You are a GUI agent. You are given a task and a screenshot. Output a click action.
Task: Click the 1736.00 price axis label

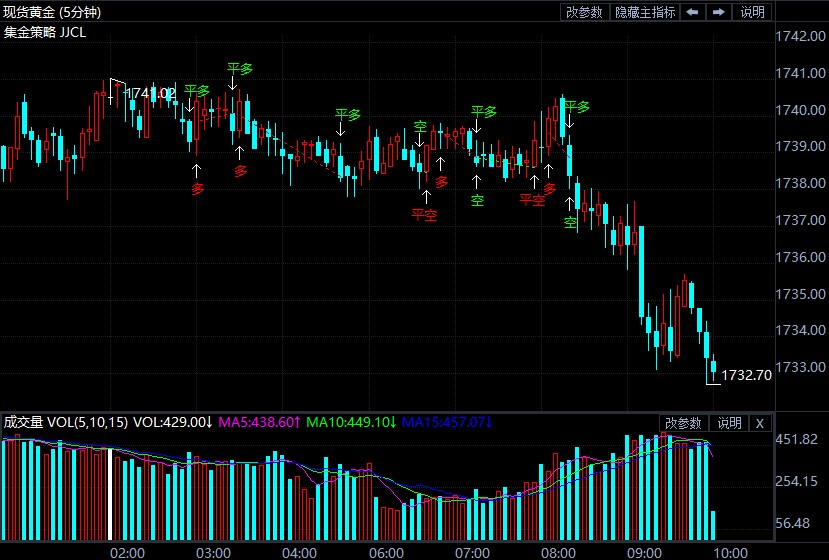click(x=800, y=257)
